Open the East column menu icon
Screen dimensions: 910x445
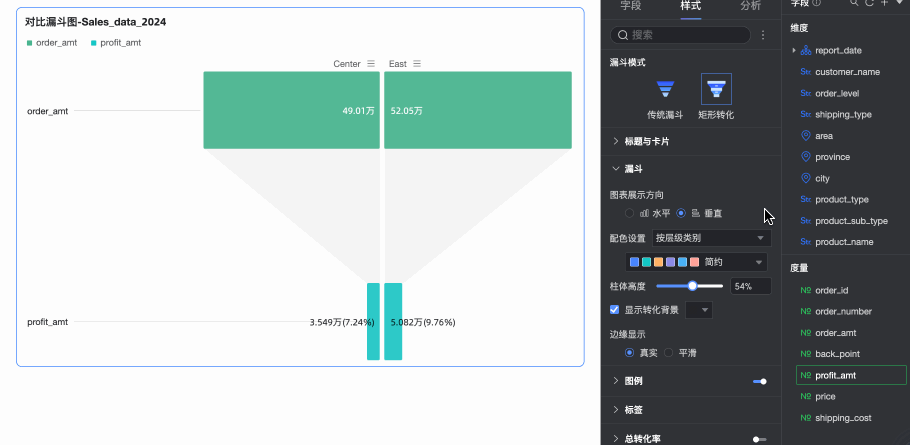point(417,64)
